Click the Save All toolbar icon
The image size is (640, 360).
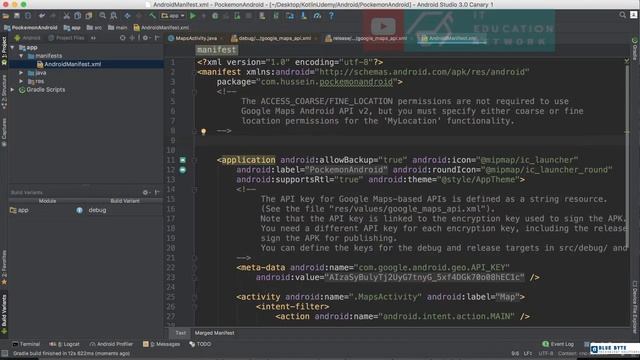(17, 16)
